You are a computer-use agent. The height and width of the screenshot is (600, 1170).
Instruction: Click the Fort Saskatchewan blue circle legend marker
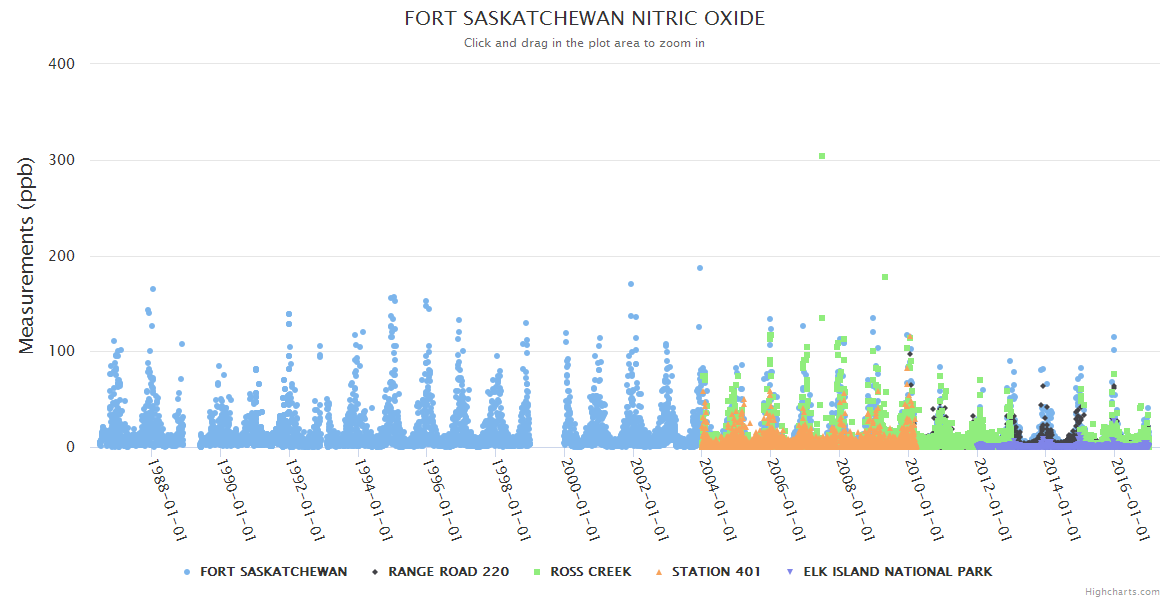coord(187,572)
